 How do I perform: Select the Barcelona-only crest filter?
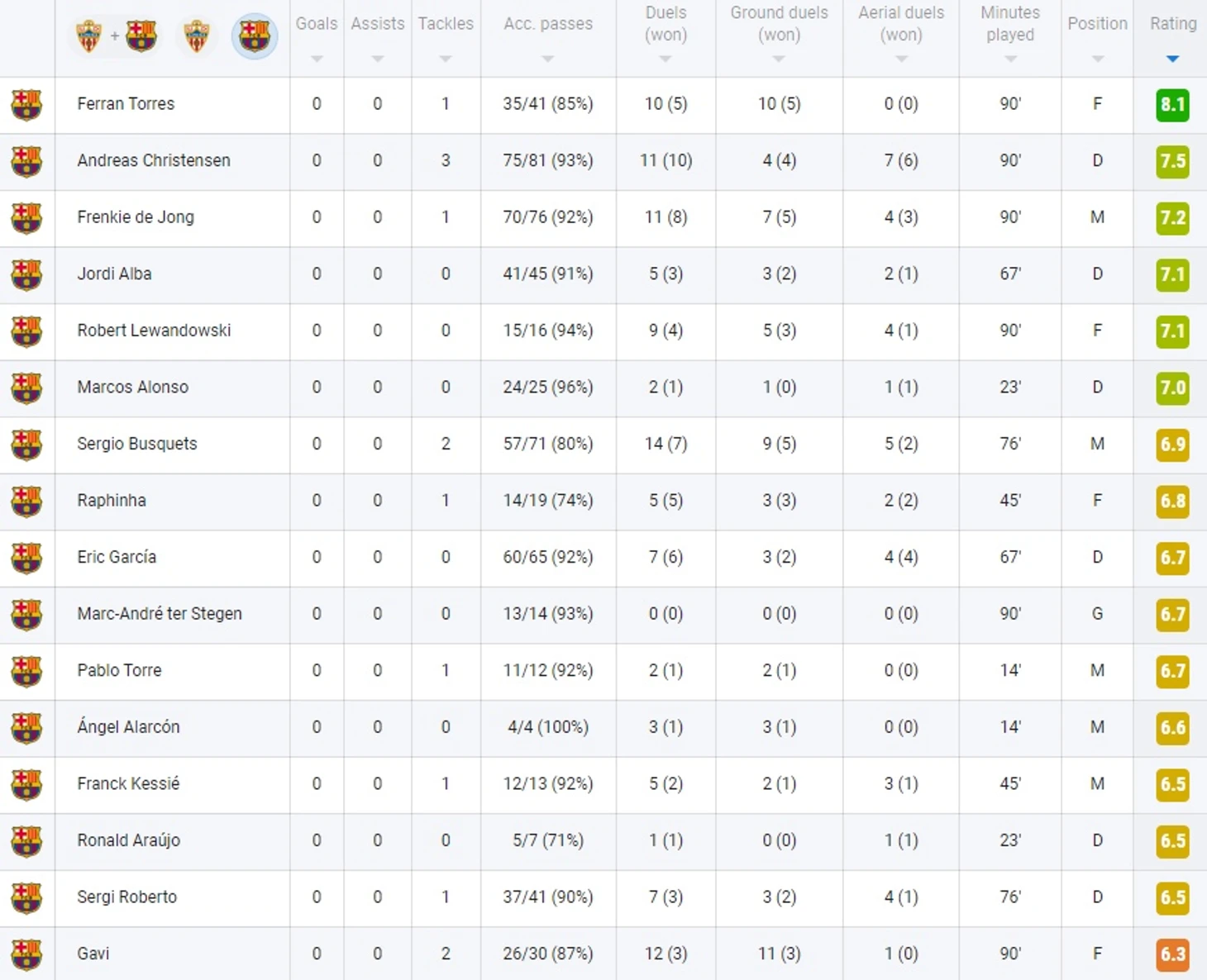[254, 36]
